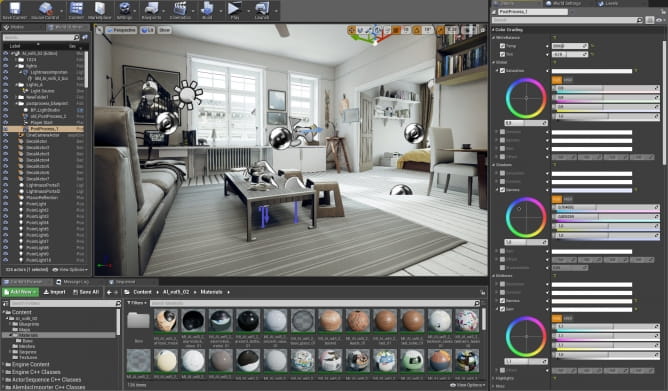The image size is (668, 391).
Task: Toggle the Gamma checkbox in the Midtones section
Action: point(502,301)
